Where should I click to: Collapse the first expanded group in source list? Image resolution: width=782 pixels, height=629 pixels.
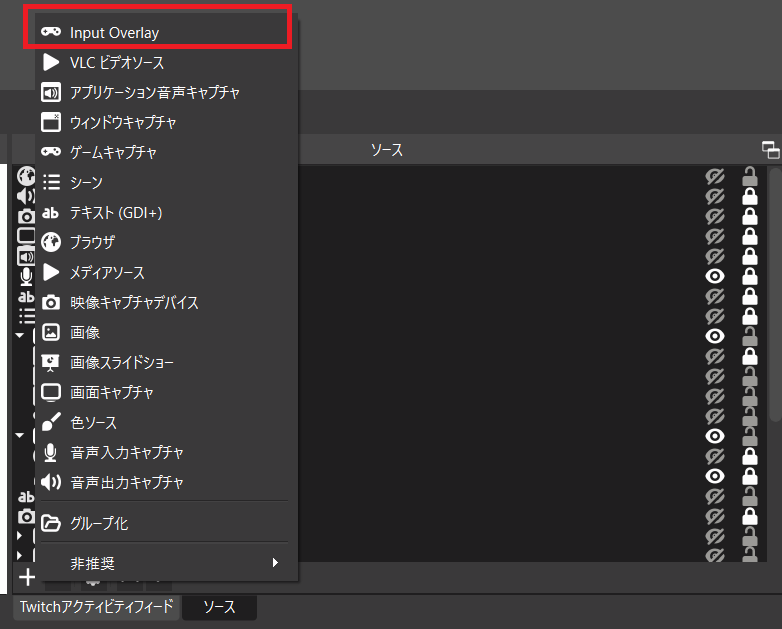(19, 336)
